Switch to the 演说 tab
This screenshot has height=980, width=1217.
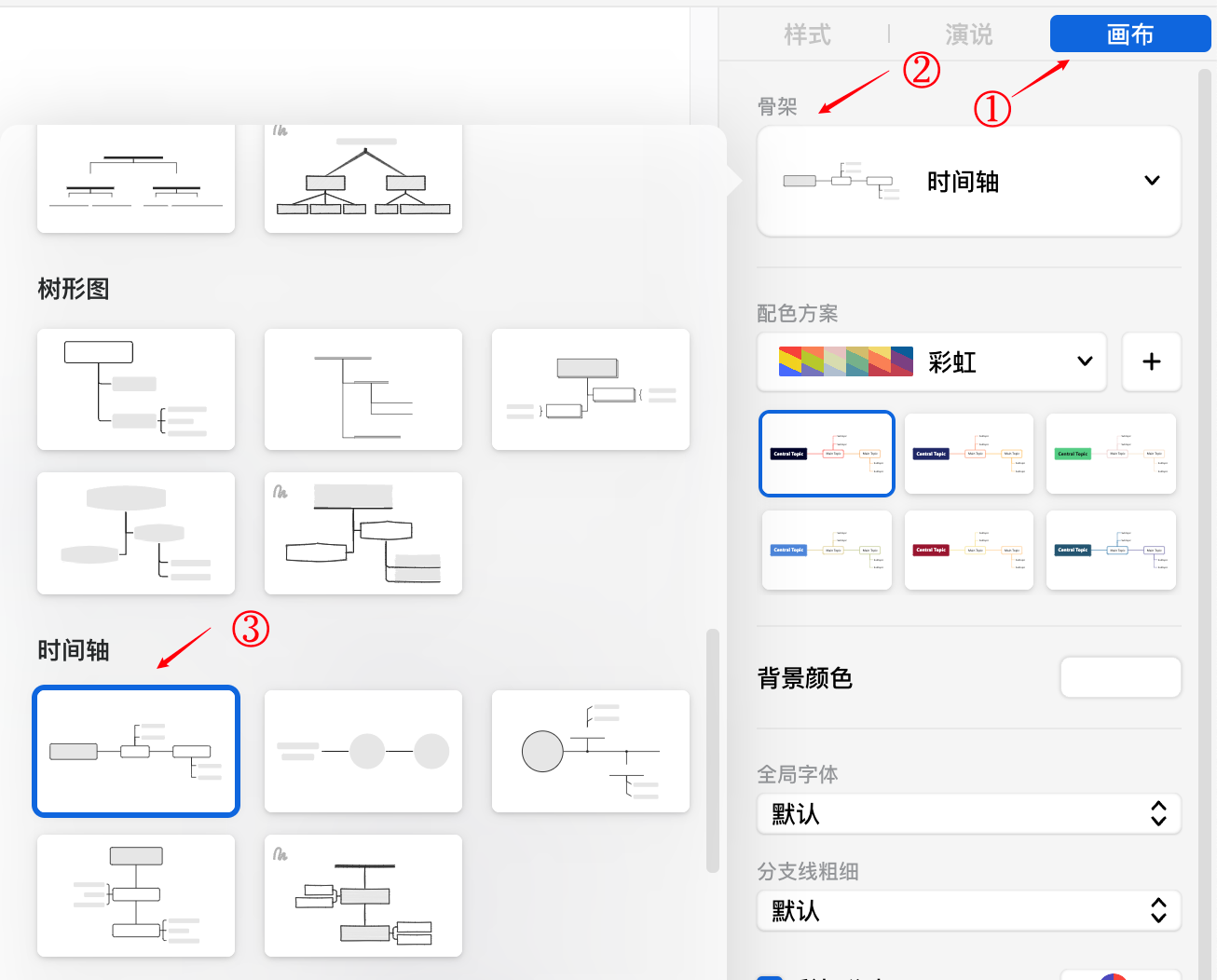968,34
